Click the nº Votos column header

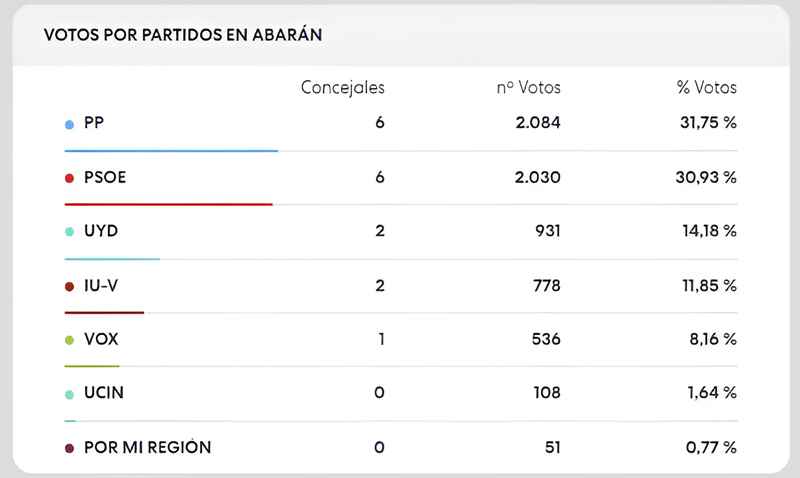coord(528,88)
